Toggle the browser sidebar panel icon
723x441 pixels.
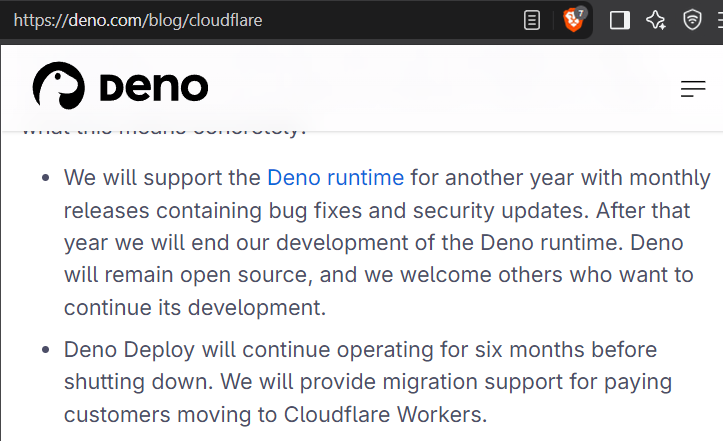coord(620,20)
